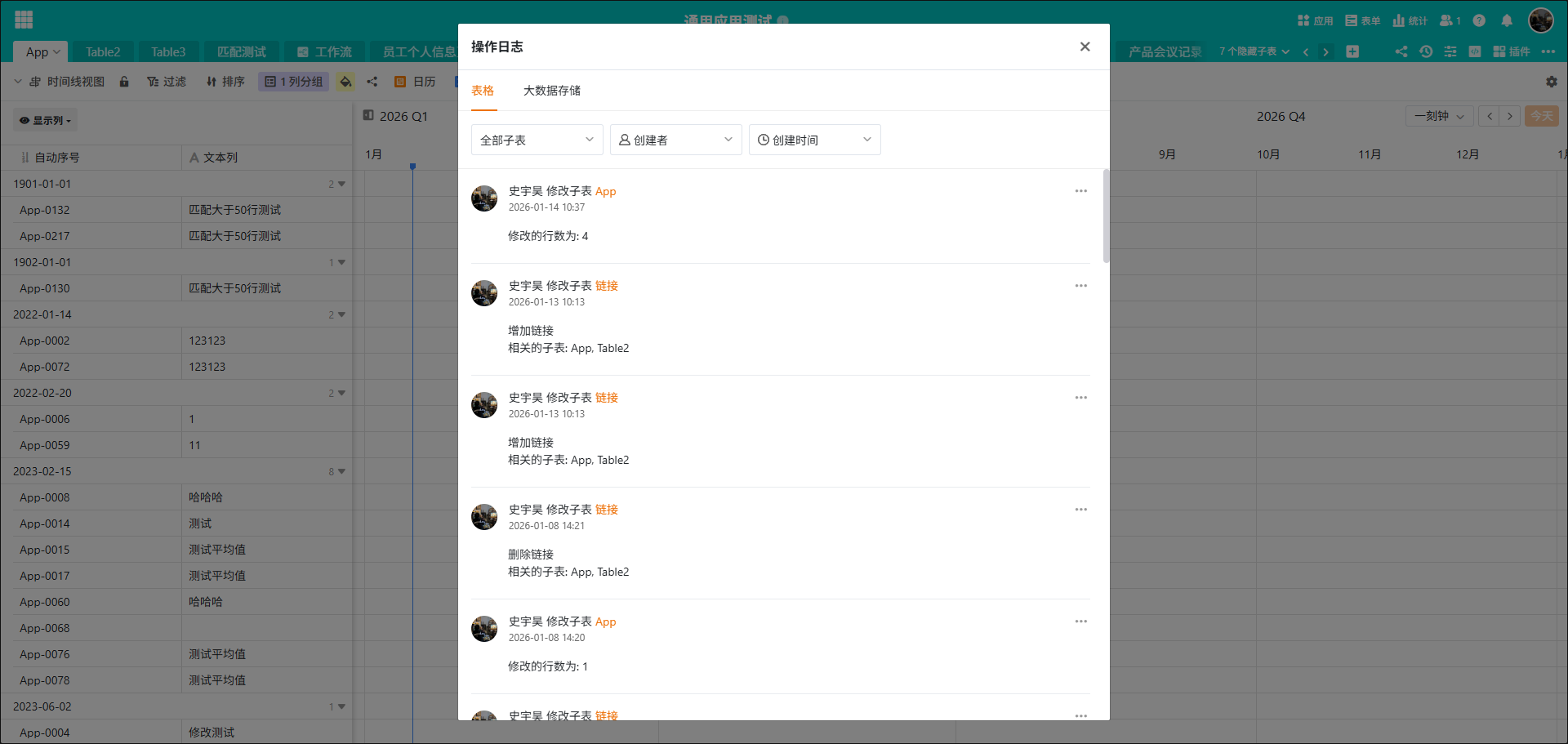Viewport: 1568px width, 744px height.
Task: Open the 创建时间 filter dropdown
Action: pos(814,140)
